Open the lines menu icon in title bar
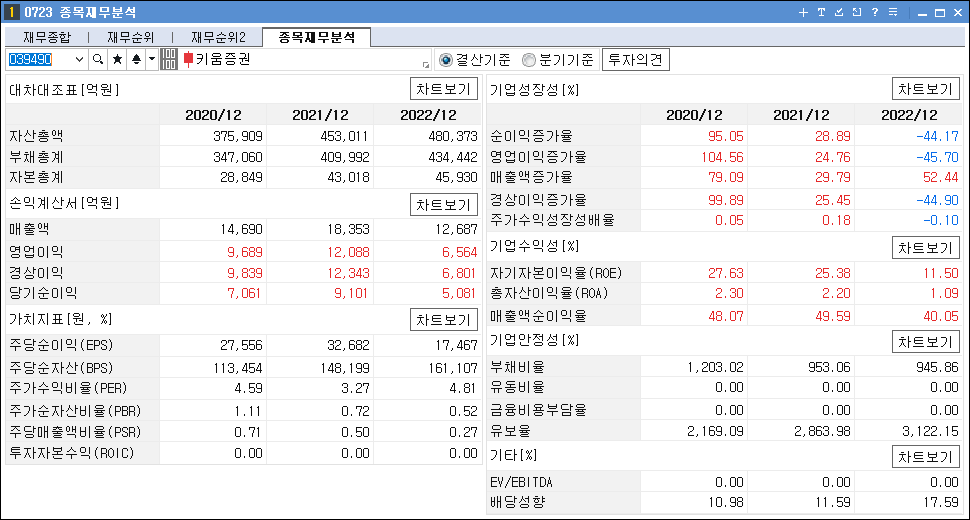 893,12
